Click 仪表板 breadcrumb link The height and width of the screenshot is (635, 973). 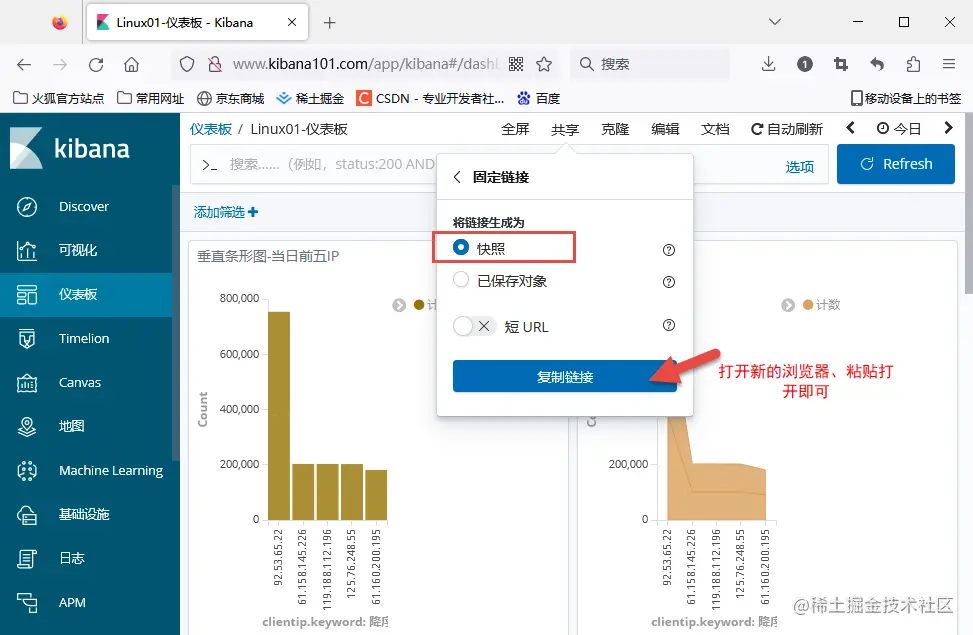point(211,129)
